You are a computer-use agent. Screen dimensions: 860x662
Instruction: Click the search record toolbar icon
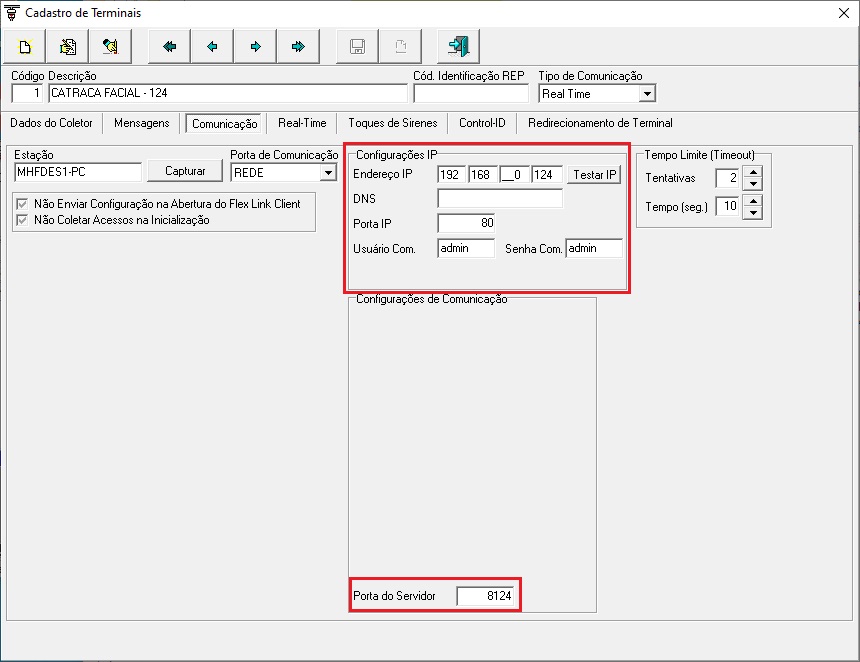(x=111, y=47)
